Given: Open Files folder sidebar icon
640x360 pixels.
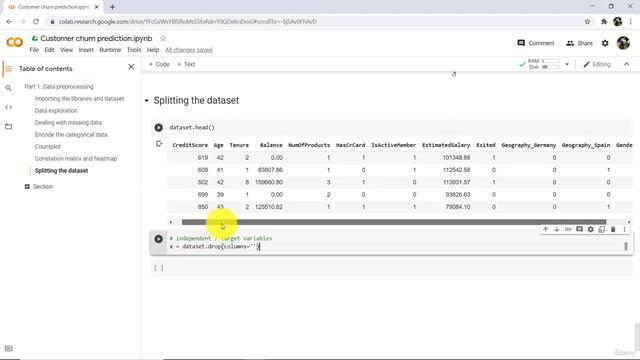Looking at the screenshot, I should [9, 127].
